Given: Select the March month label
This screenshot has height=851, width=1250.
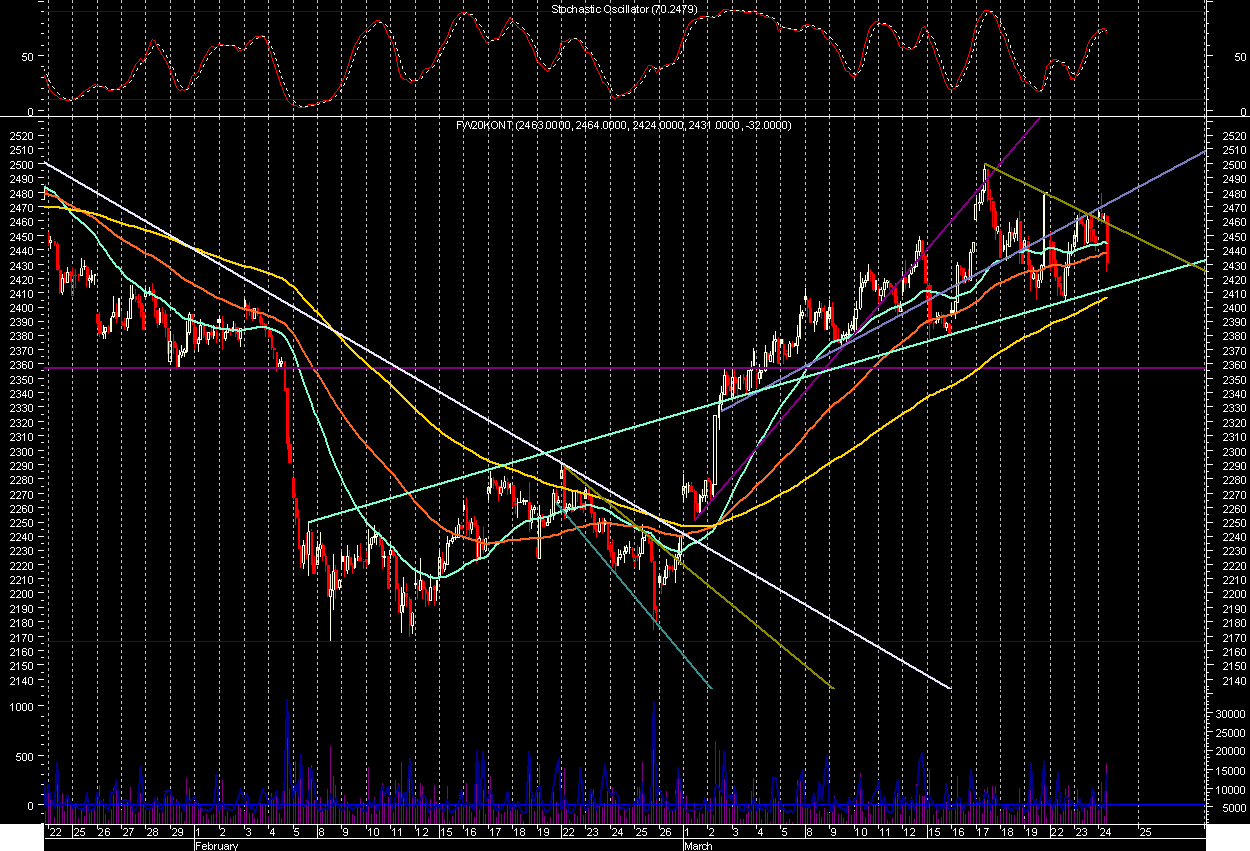Looking at the screenshot, I should point(698,845).
